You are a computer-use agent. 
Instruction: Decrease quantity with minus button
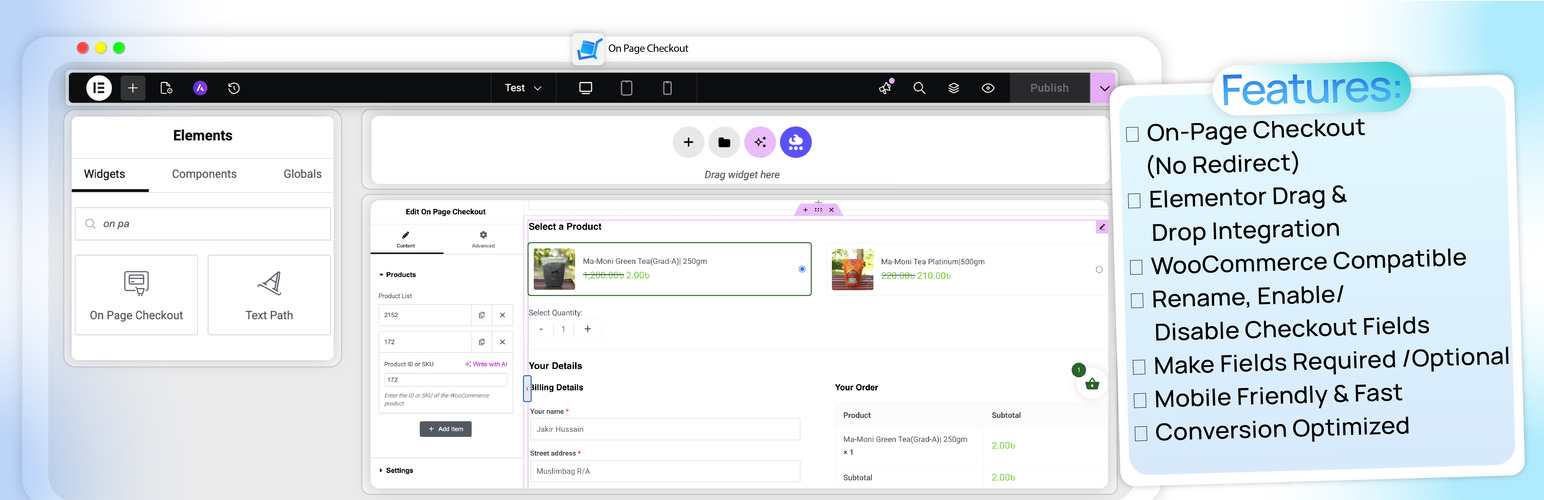pyautogui.click(x=541, y=329)
